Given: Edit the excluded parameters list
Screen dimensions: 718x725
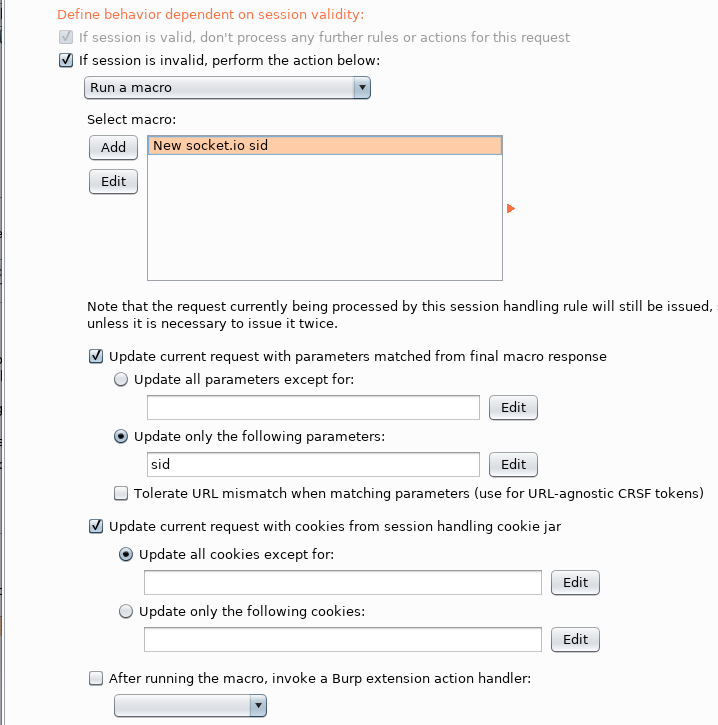Looking at the screenshot, I should (513, 407).
